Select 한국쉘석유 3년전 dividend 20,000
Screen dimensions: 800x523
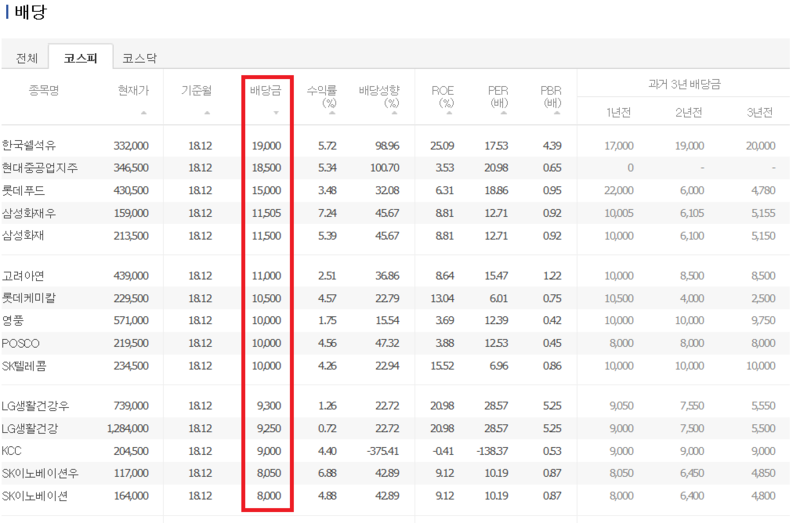tap(761, 146)
